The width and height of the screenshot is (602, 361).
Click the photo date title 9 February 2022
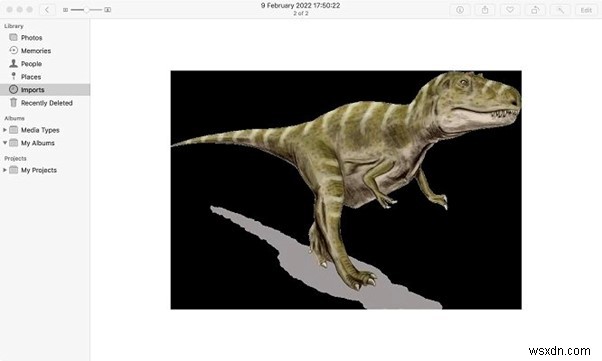[300, 5]
